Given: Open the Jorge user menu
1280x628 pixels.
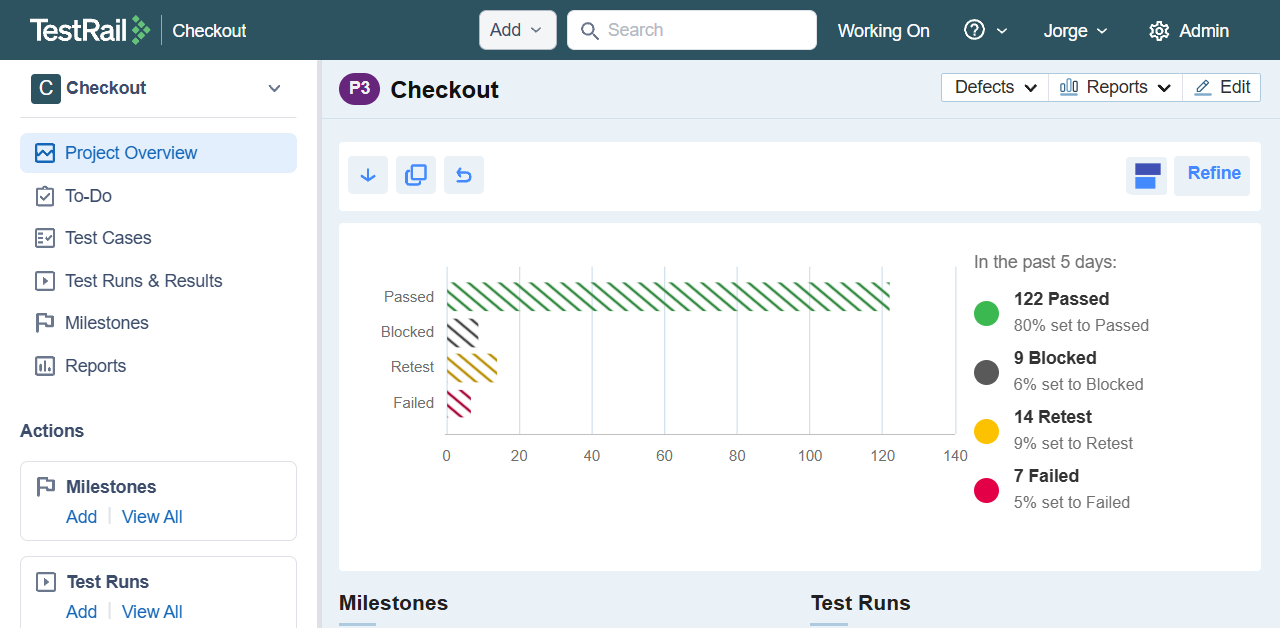Looking at the screenshot, I should click(1075, 30).
